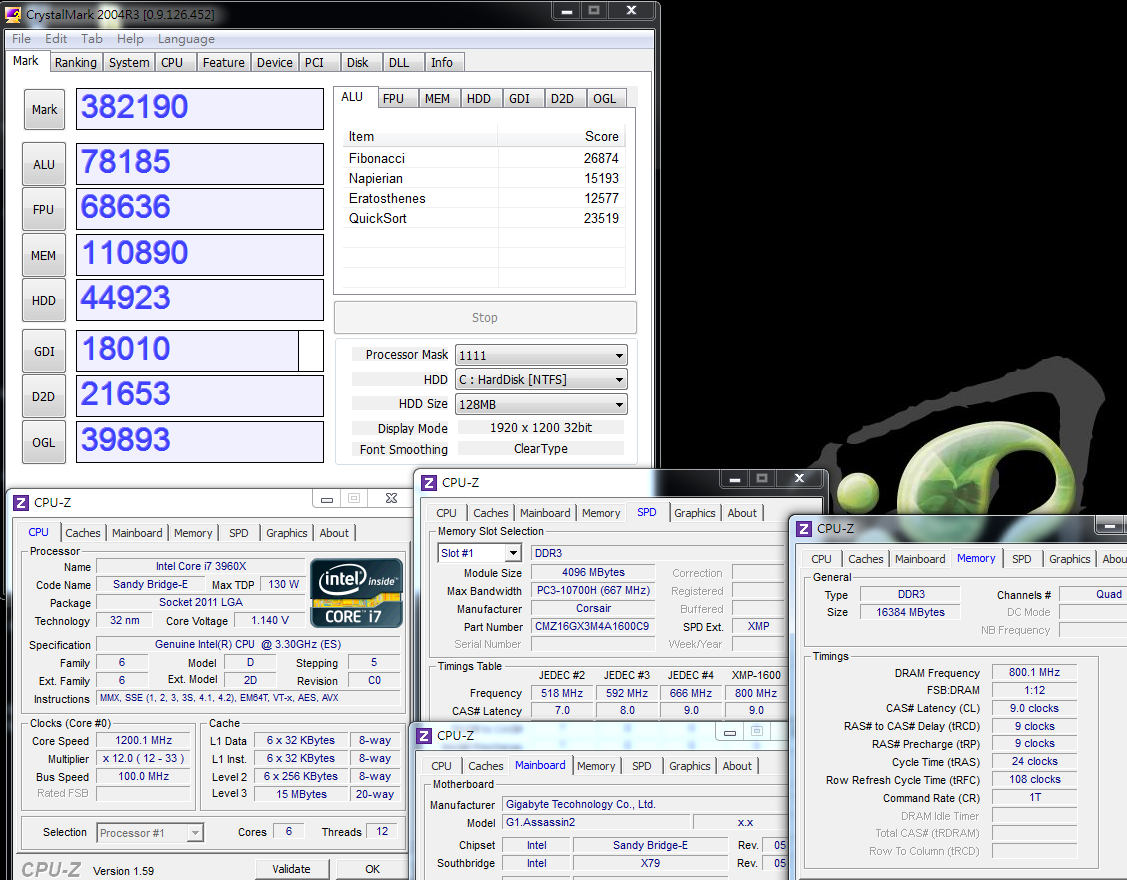The image size is (1127, 880).
Task: Open the Processor #1 selection dropdown
Action: click(150, 833)
